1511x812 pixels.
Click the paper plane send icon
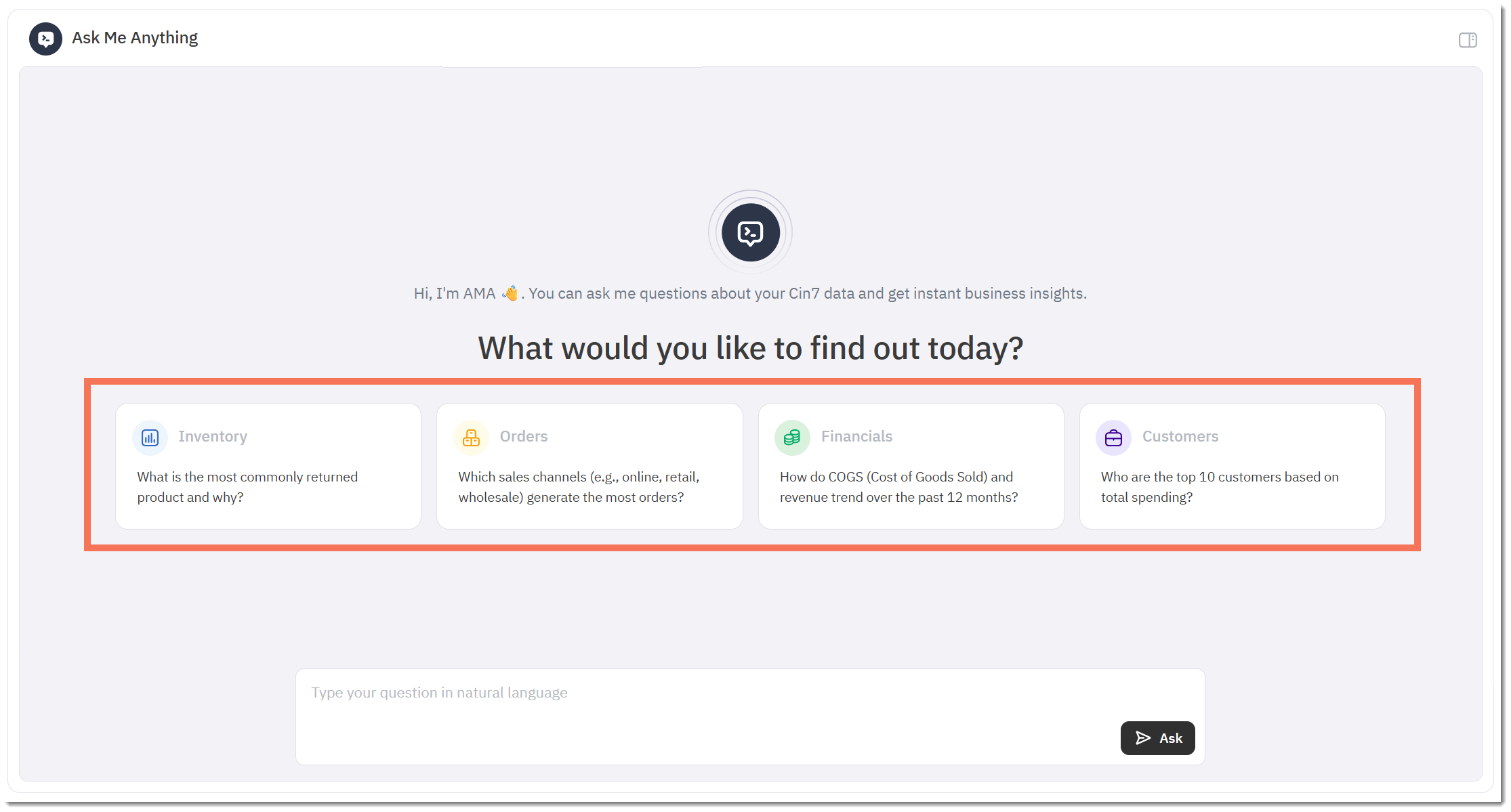pyautogui.click(x=1143, y=738)
